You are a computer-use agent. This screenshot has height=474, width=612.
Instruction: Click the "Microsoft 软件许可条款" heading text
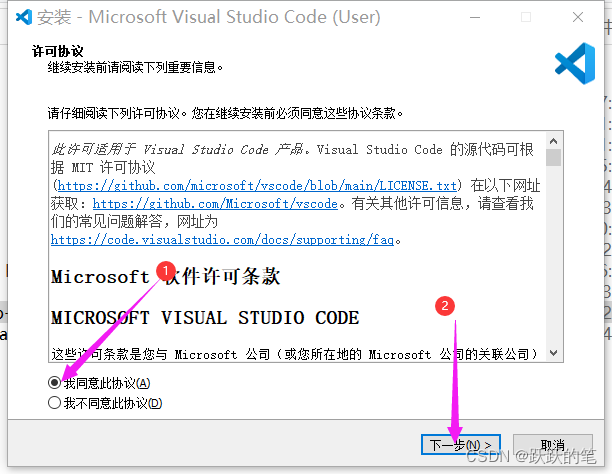tap(165, 276)
